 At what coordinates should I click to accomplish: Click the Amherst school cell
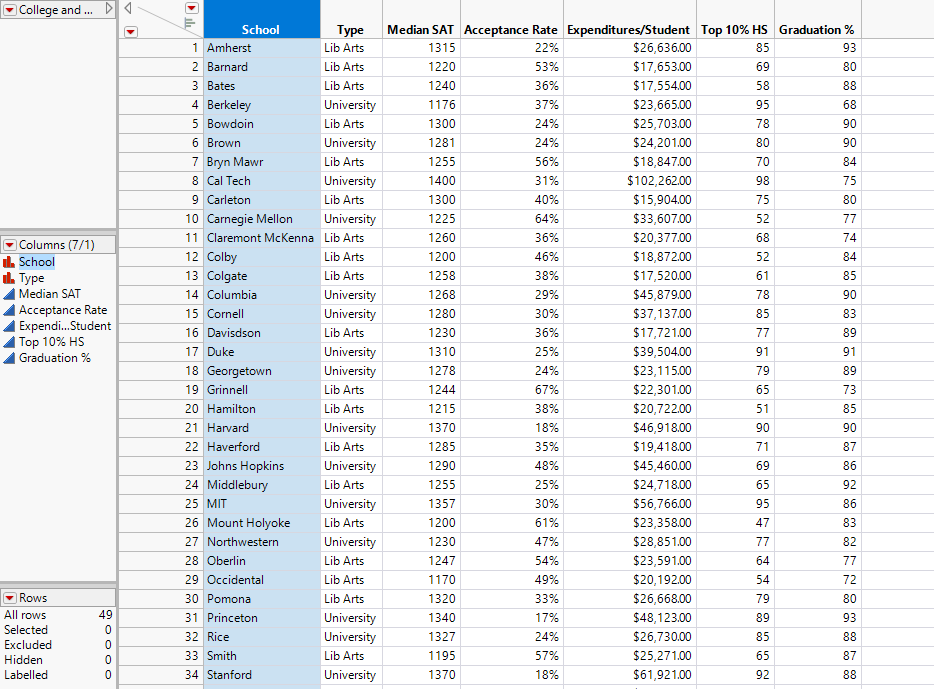tap(261, 48)
